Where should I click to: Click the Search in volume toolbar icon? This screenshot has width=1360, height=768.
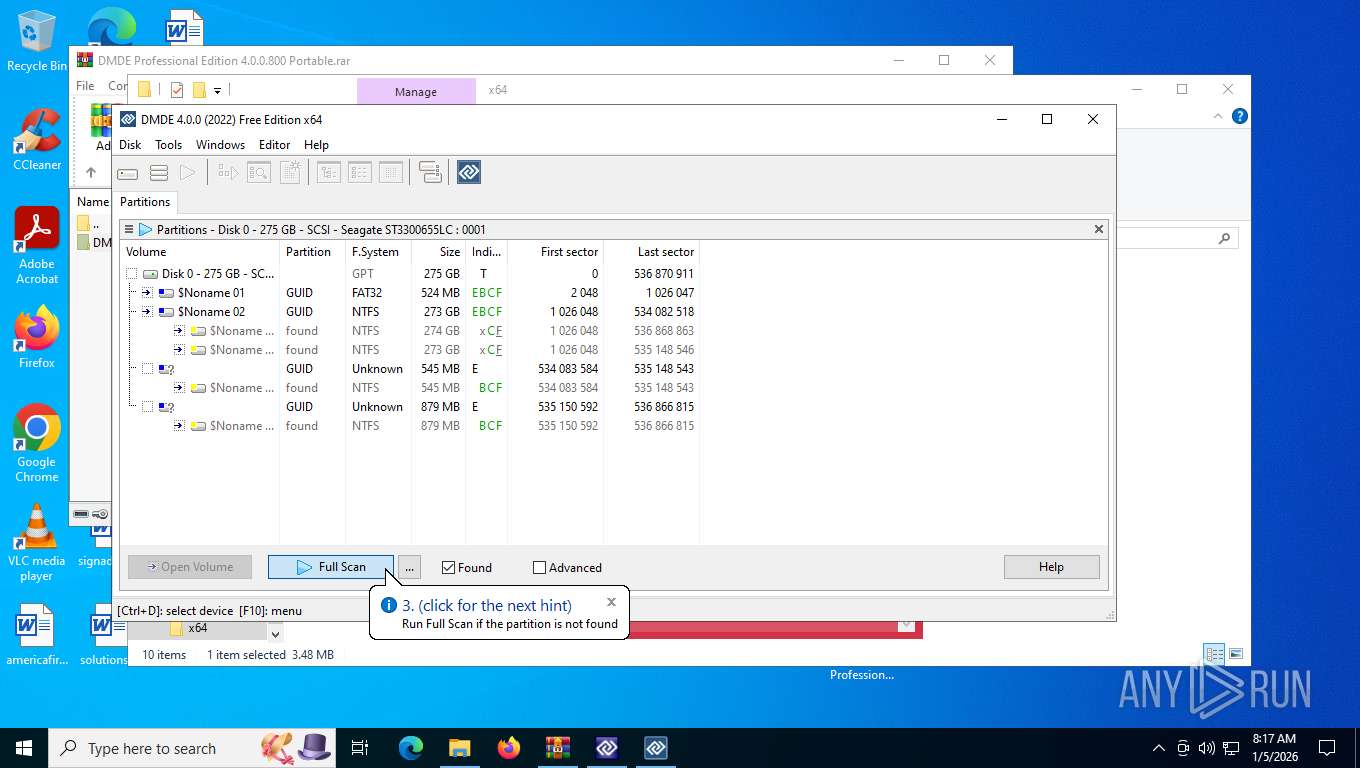tap(259, 173)
